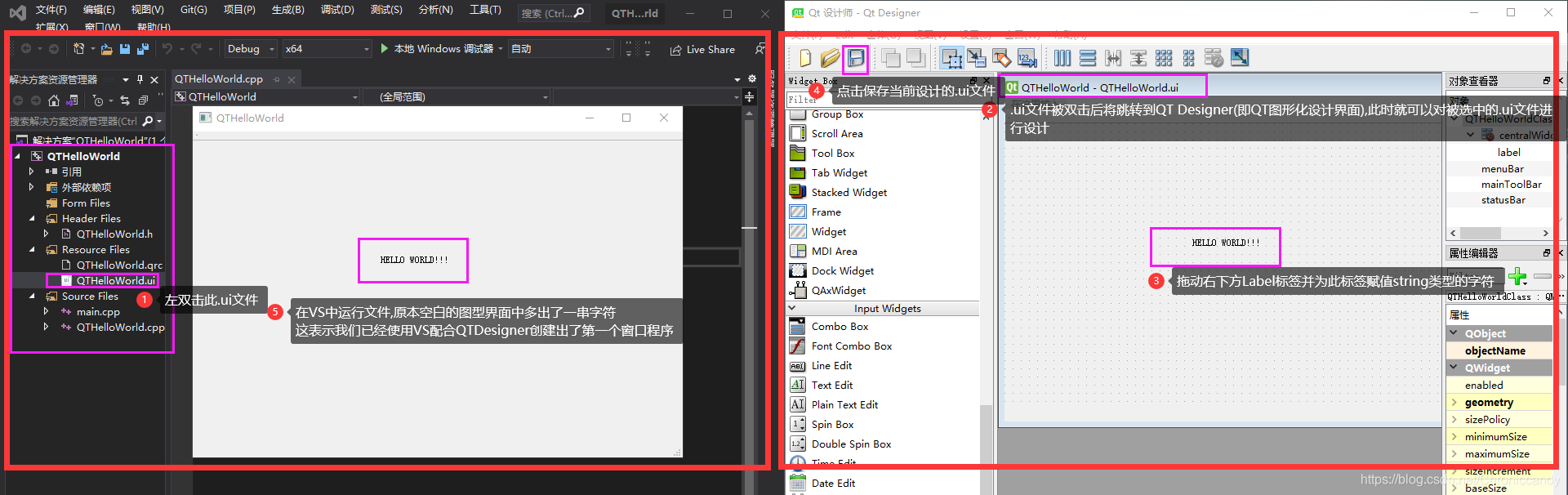
Task: Open 编辑(E) menu in Visual Studio
Action: (99, 10)
